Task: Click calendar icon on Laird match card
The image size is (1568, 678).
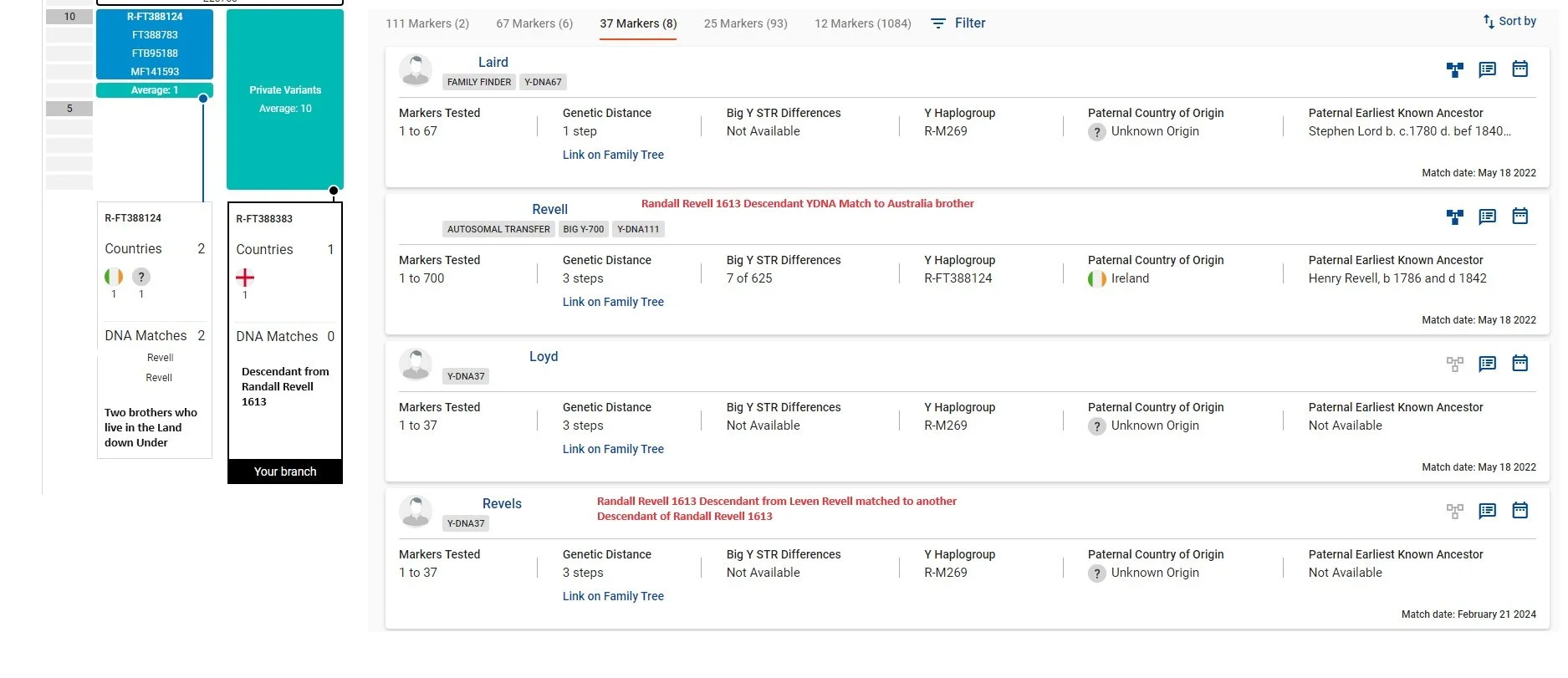Action: tap(1519, 69)
